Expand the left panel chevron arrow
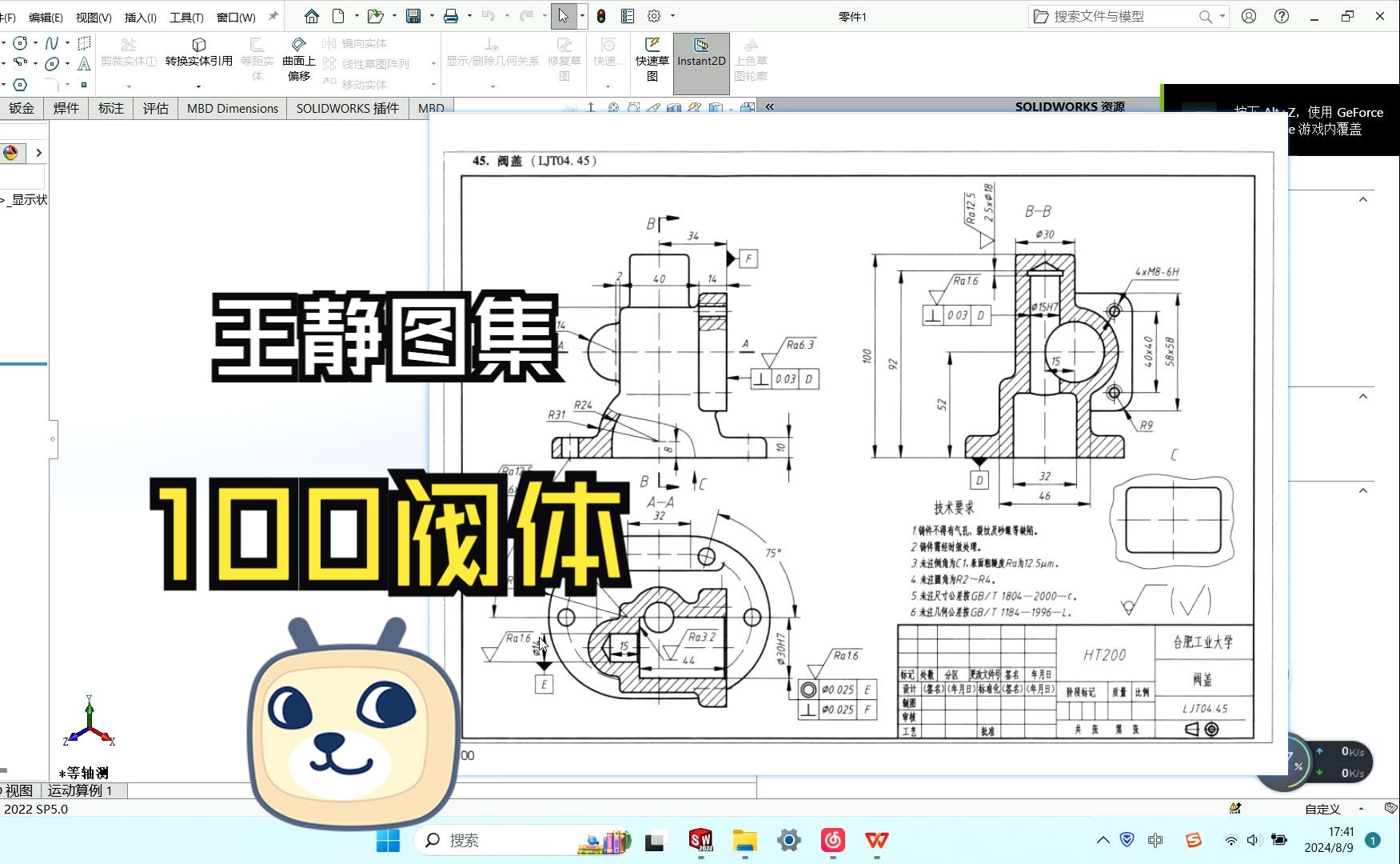The image size is (1400, 864). pyautogui.click(x=38, y=153)
